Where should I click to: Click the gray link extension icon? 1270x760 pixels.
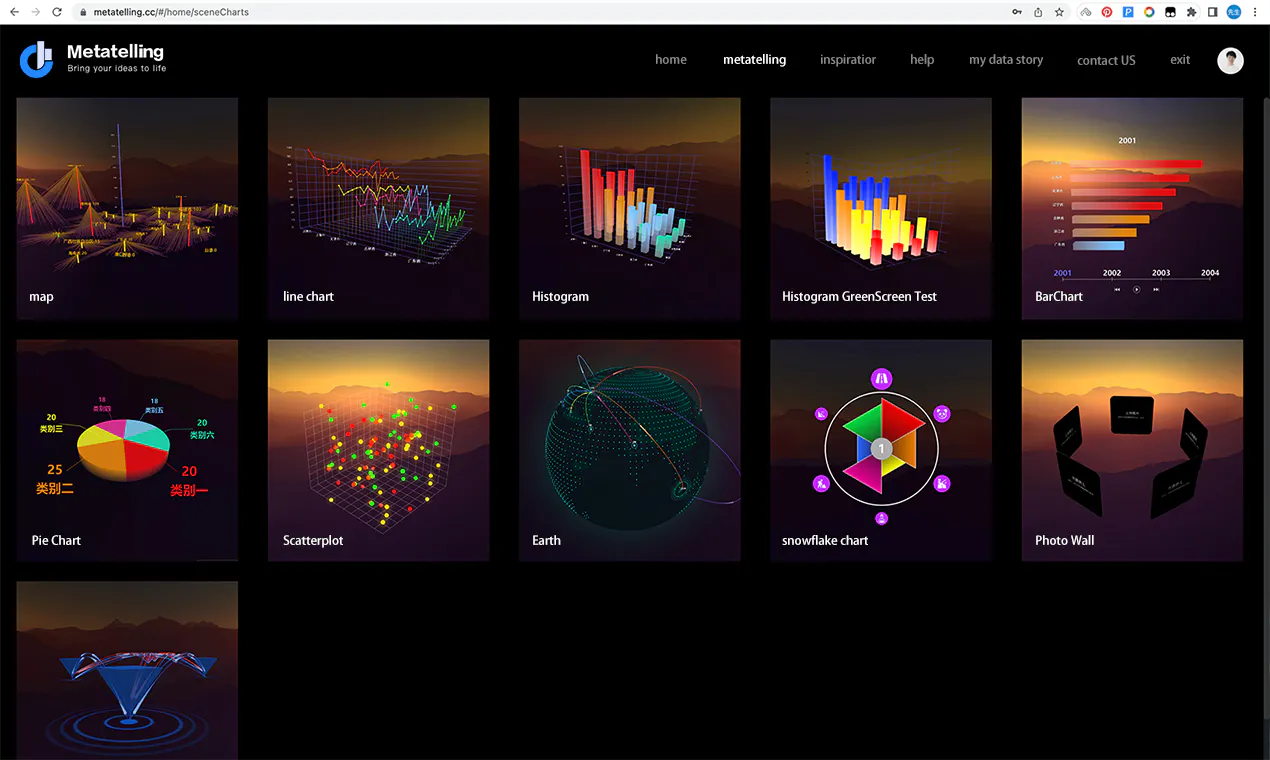click(1086, 12)
